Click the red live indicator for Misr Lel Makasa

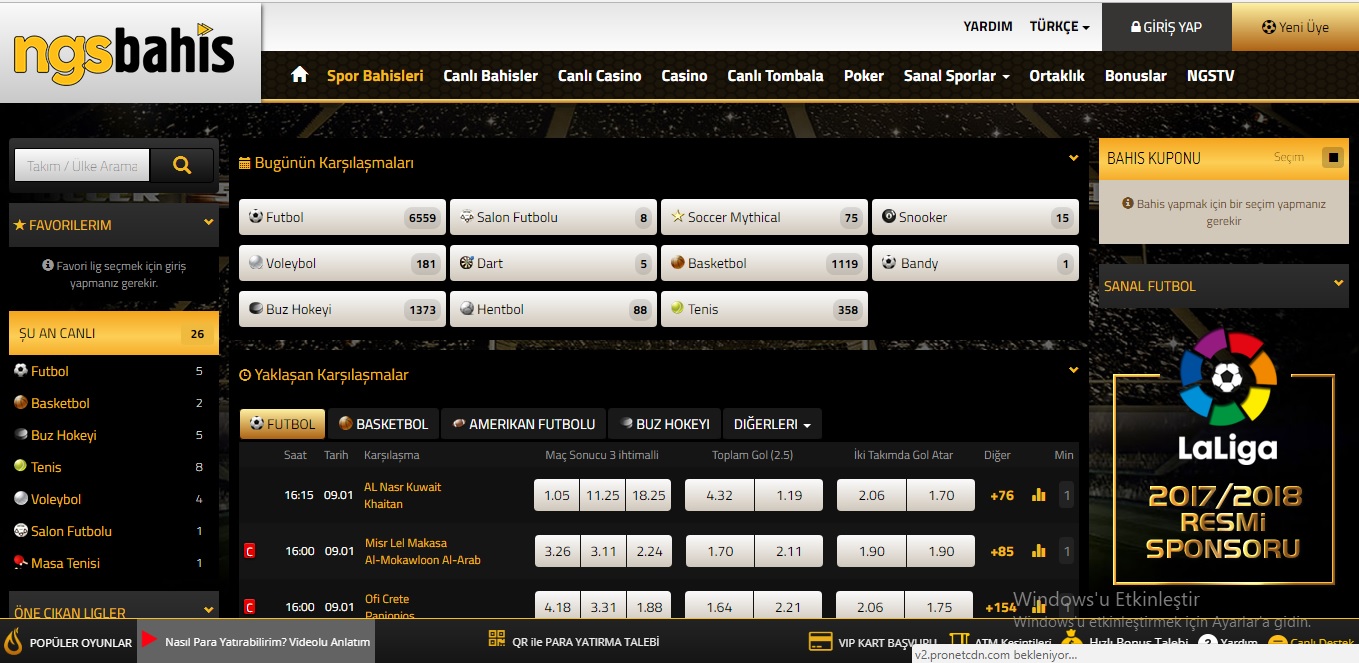click(x=250, y=551)
